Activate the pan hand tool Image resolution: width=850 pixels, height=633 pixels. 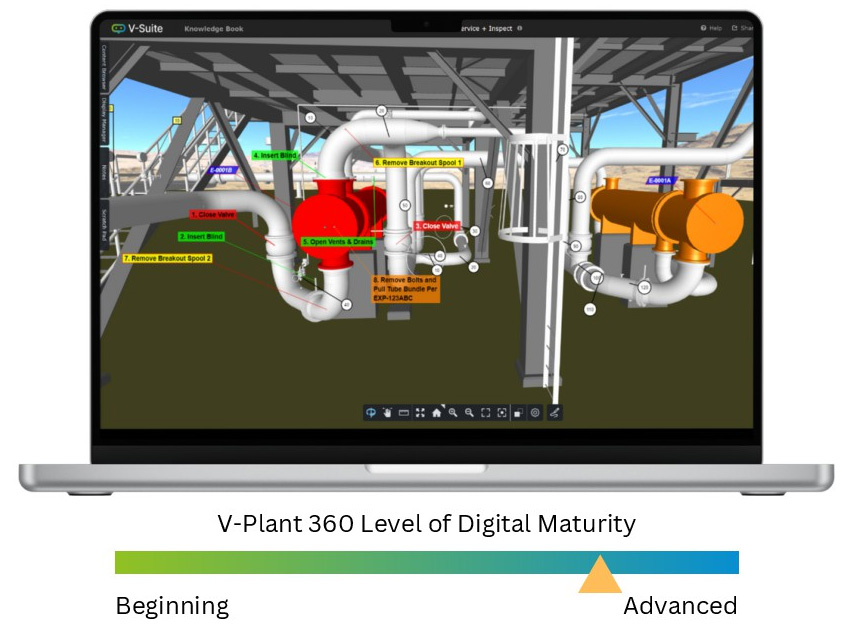387,412
